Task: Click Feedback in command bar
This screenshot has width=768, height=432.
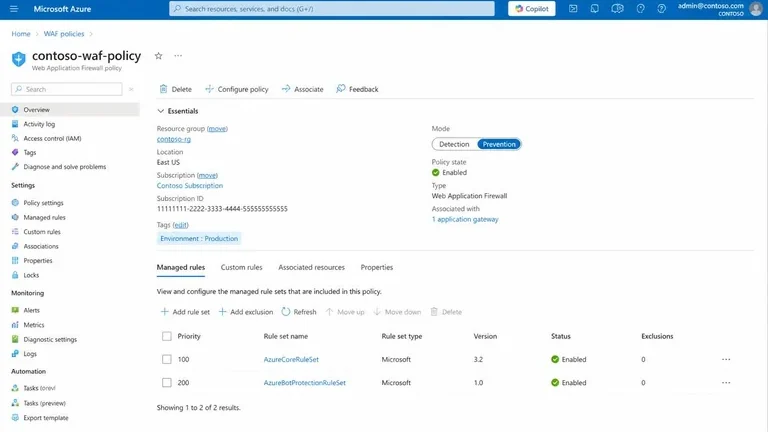Action: coord(357,89)
